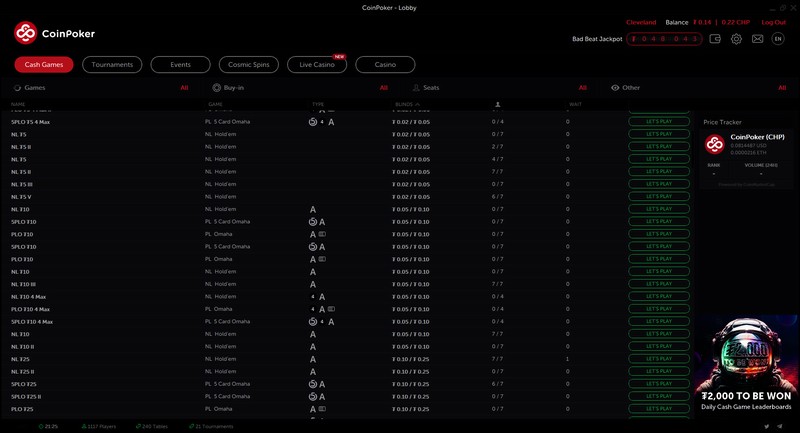Click the 4-max icon in NL ₮10 4 Max row

pos(313,297)
